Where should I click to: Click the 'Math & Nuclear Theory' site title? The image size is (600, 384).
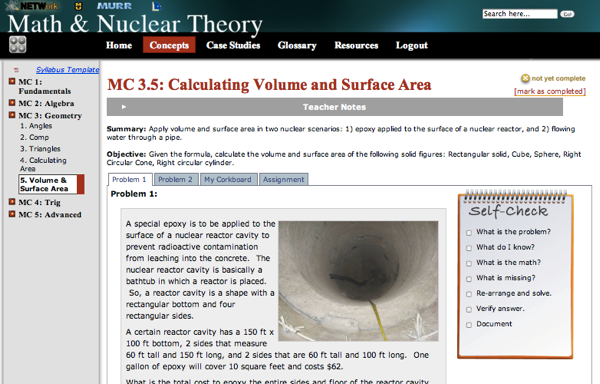[x=135, y=24]
